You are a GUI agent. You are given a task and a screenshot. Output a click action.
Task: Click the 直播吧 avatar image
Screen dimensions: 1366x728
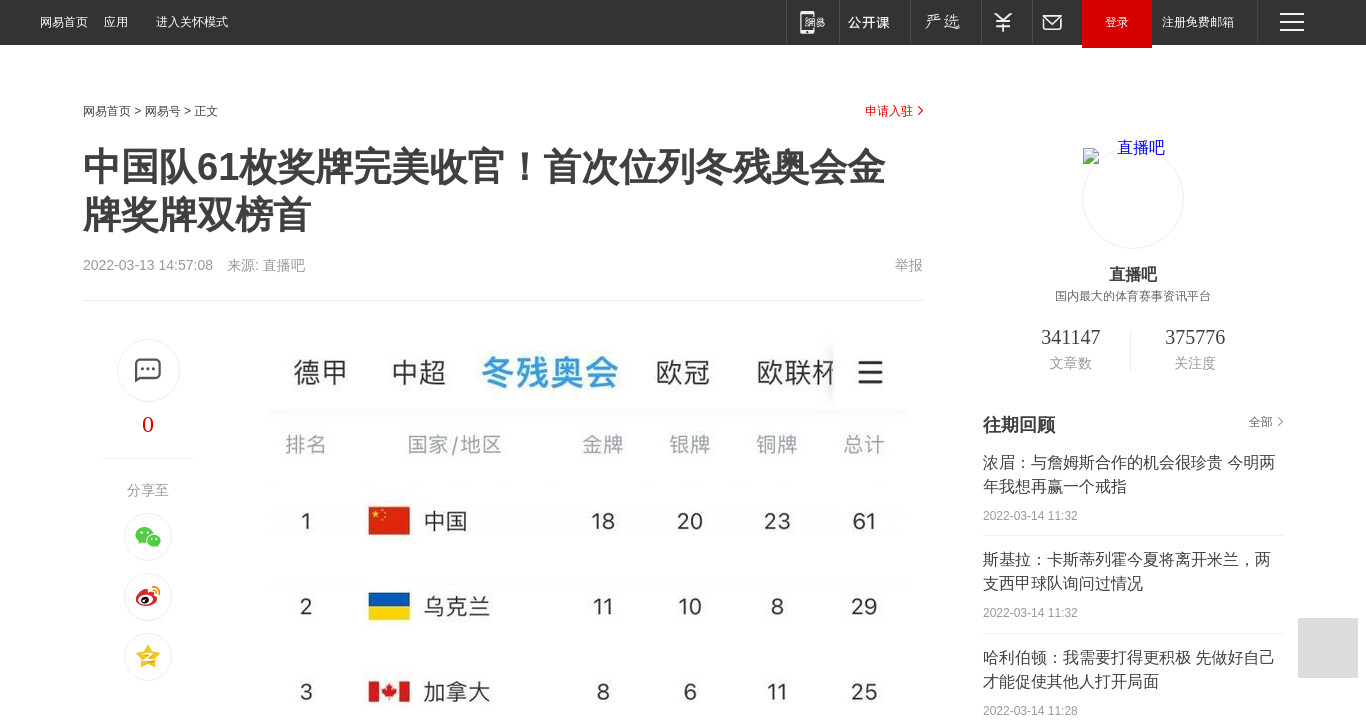click(x=1133, y=198)
